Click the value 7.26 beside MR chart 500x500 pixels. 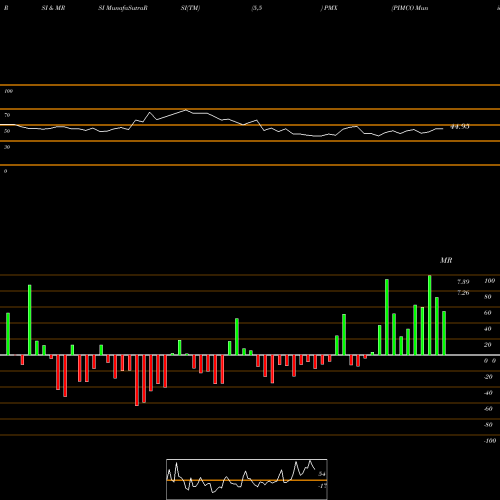pos(463,293)
